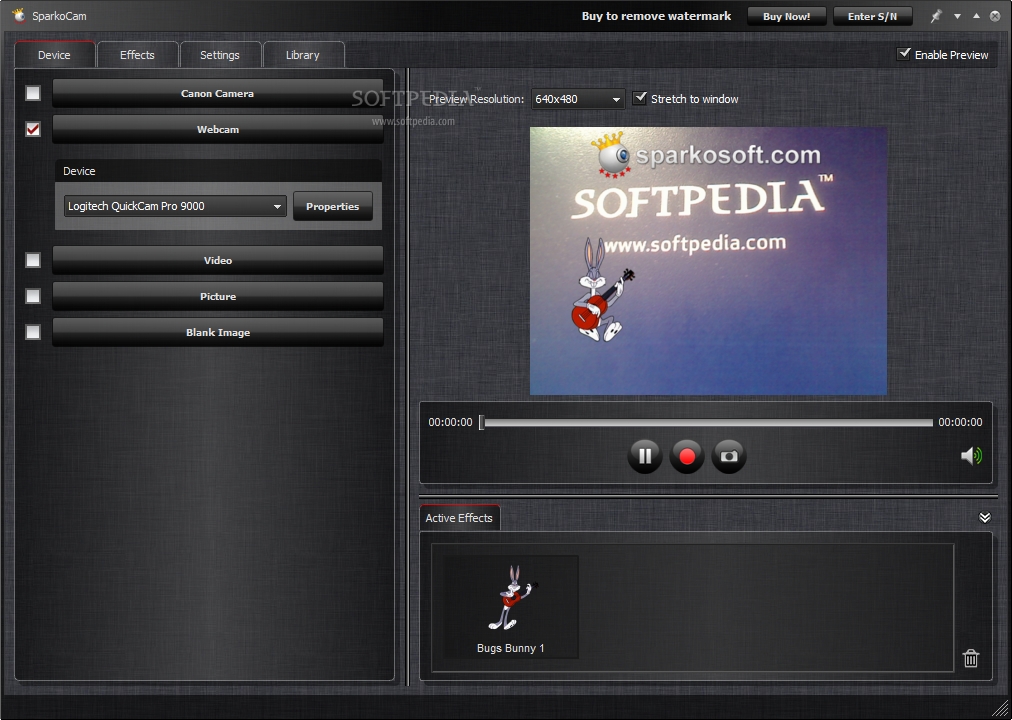The width and height of the screenshot is (1012, 720).
Task: Click the Buy Now! button
Action: 786,16
